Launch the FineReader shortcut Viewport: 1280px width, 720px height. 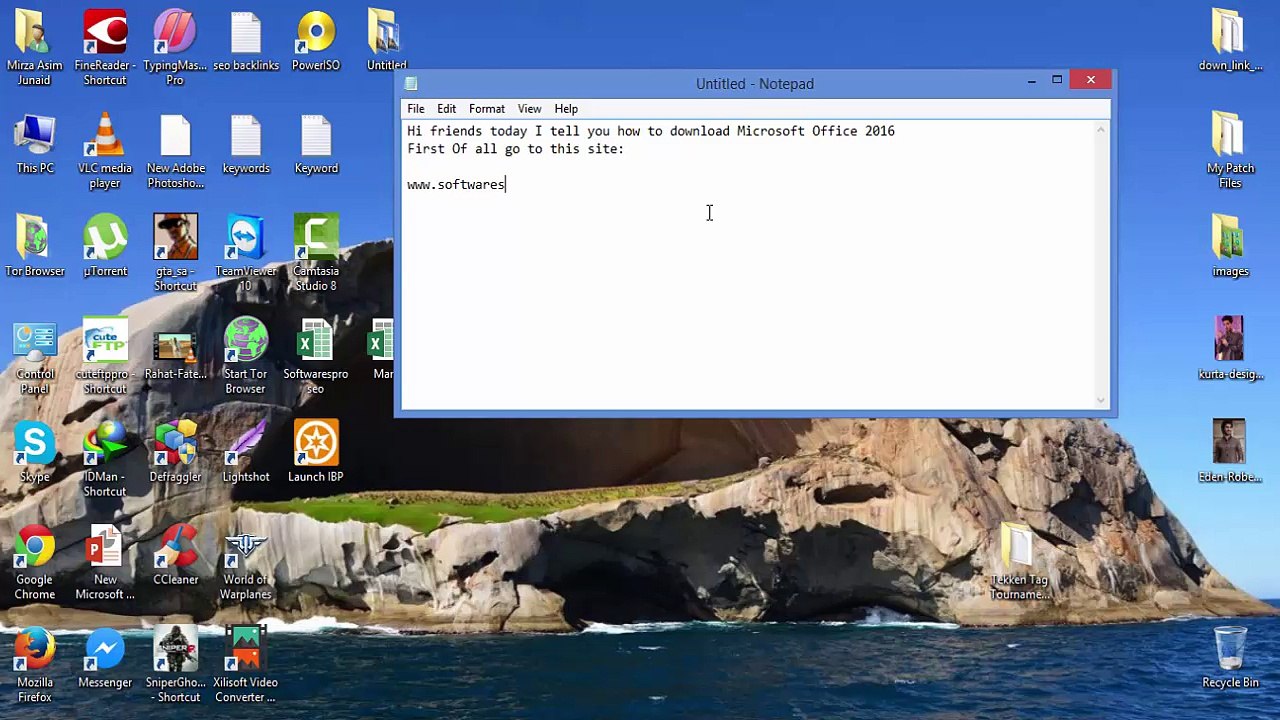click(105, 47)
